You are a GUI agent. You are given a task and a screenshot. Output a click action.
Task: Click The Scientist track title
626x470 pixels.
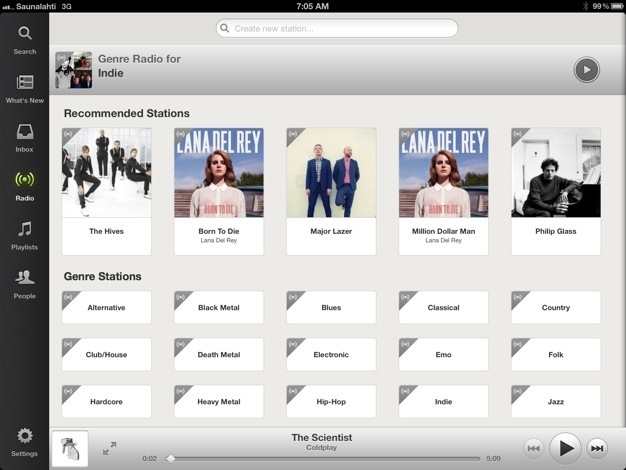pos(322,438)
